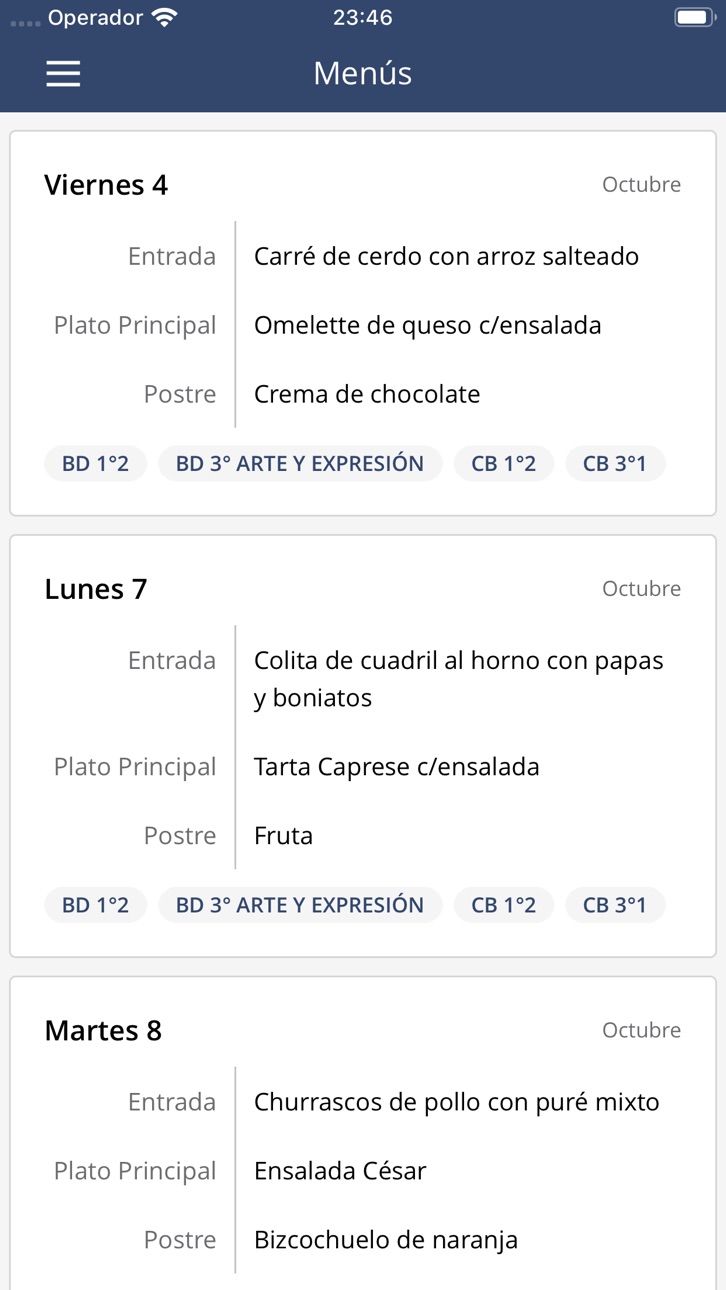Screen dimensions: 726x1290
Task: Select BD 3° ARTE Y EXPRESIÓN tag under Viernes 4
Action: pos(300,464)
